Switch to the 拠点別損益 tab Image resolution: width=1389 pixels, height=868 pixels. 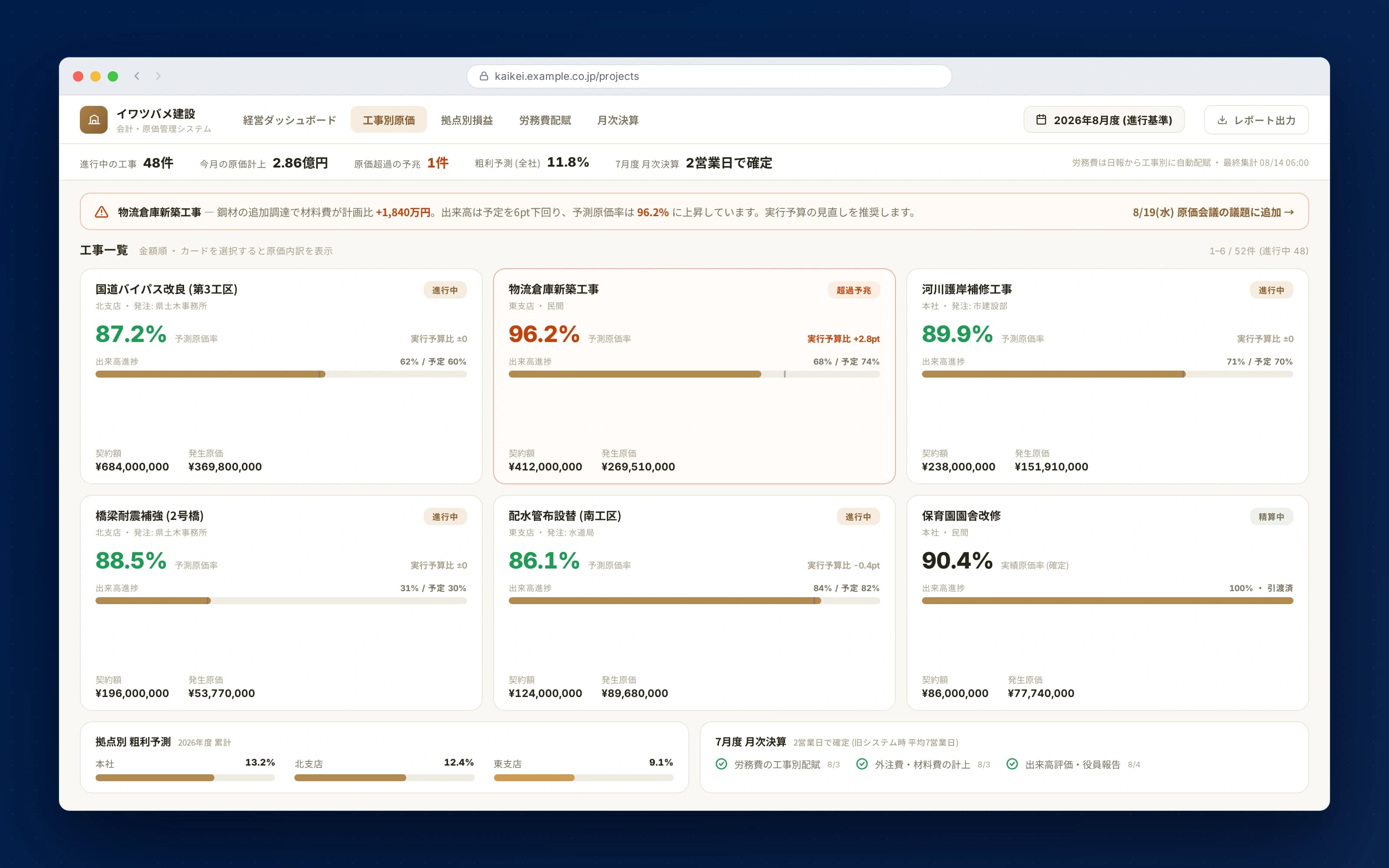pyautogui.click(x=467, y=120)
